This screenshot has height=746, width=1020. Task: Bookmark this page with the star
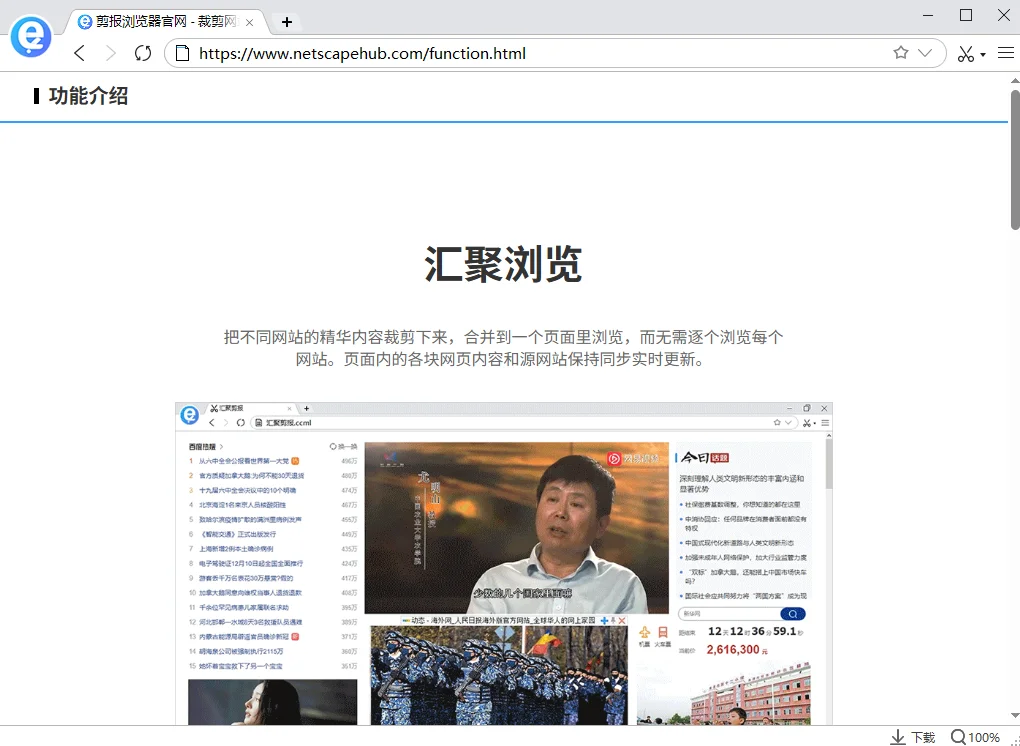(900, 53)
